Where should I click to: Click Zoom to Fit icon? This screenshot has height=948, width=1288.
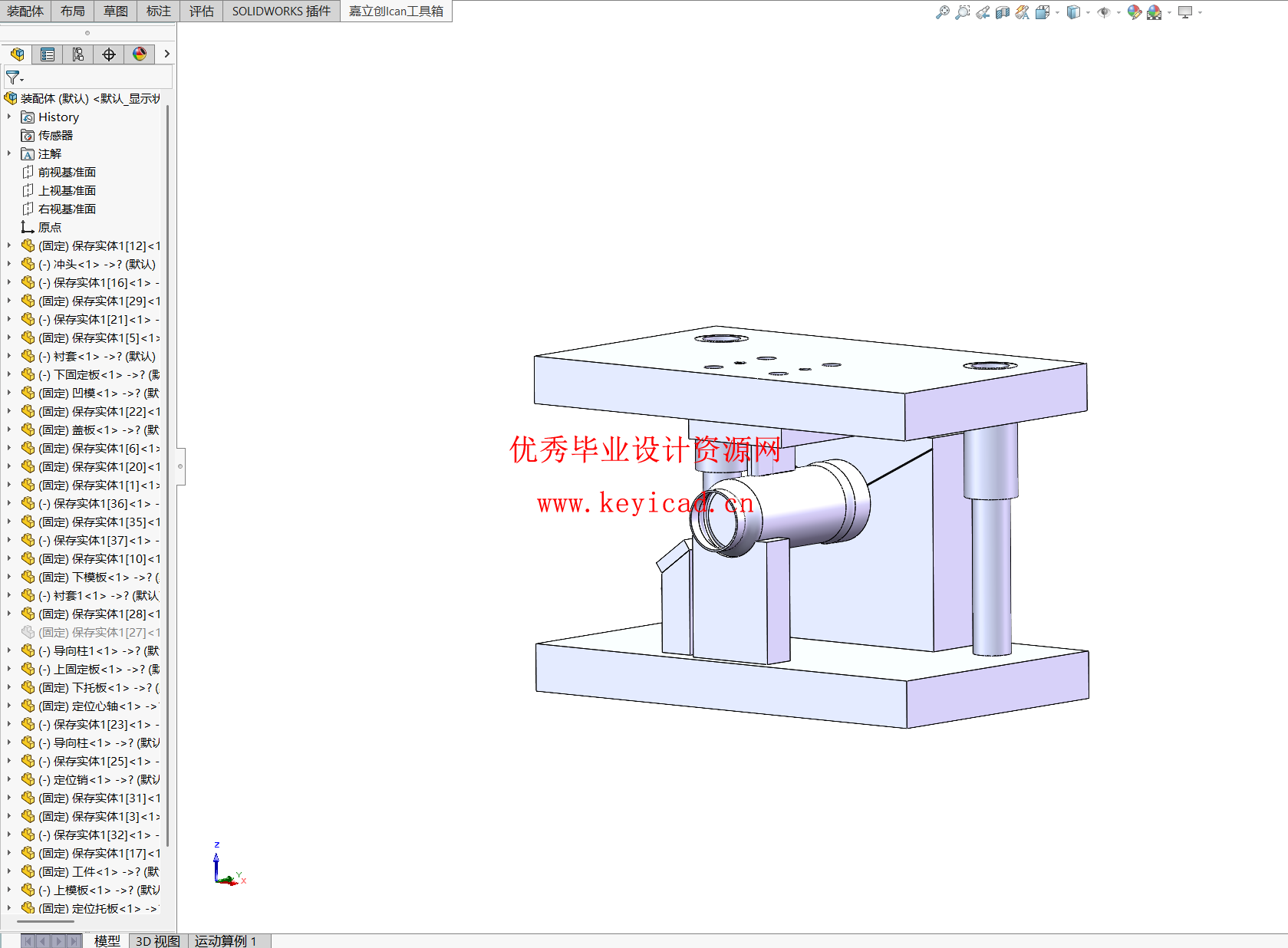pyautogui.click(x=943, y=12)
